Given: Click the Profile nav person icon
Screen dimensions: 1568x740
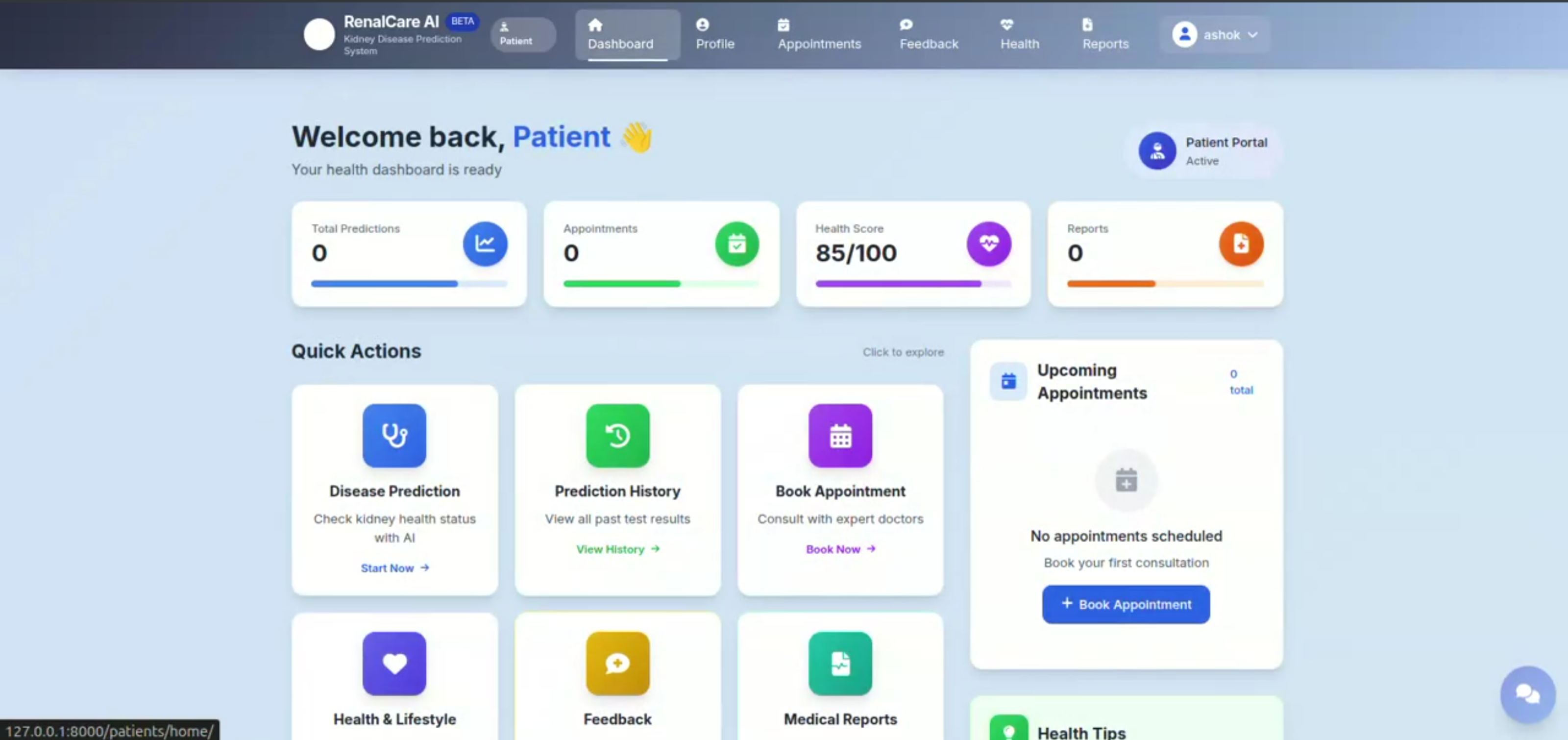Looking at the screenshot, I should [x=703, y=25].
